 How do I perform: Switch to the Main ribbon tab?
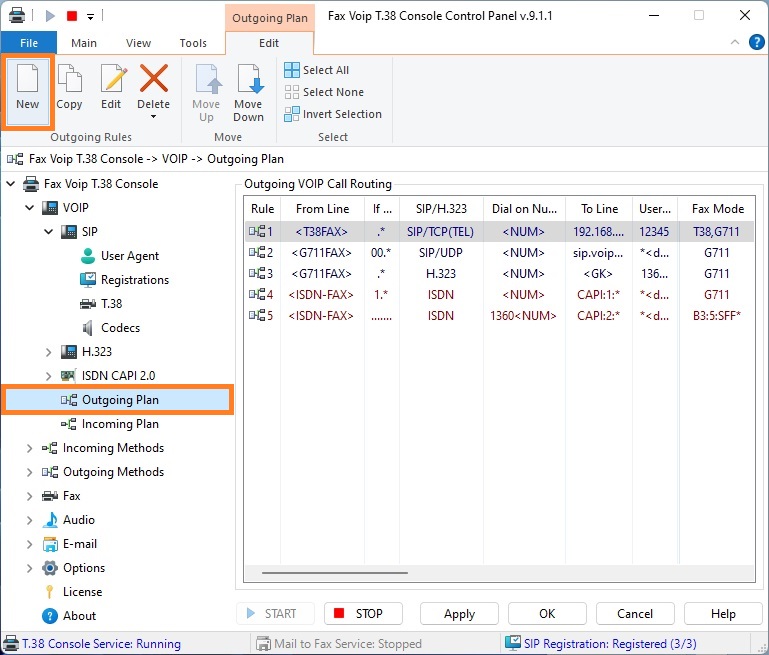(x=84, y=43)
